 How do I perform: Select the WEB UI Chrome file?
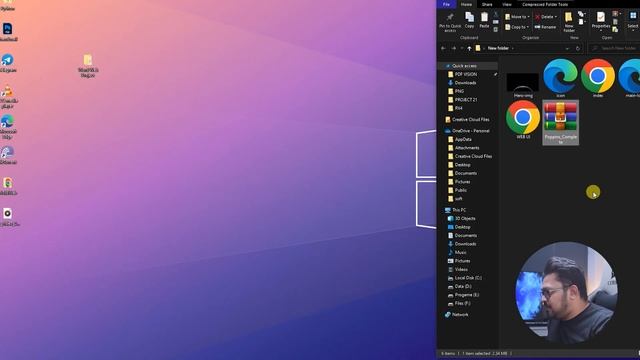pos(523,120)
